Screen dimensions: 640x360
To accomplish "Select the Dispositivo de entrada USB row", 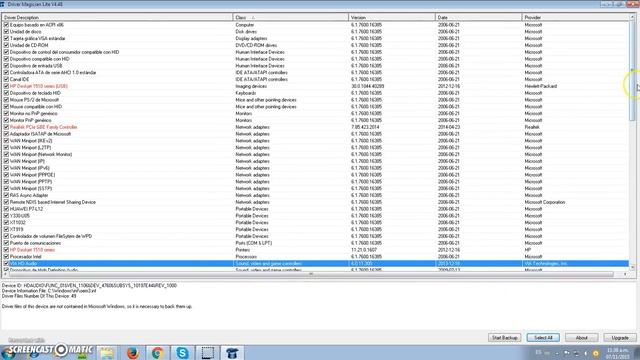I will tap(316, 66).
